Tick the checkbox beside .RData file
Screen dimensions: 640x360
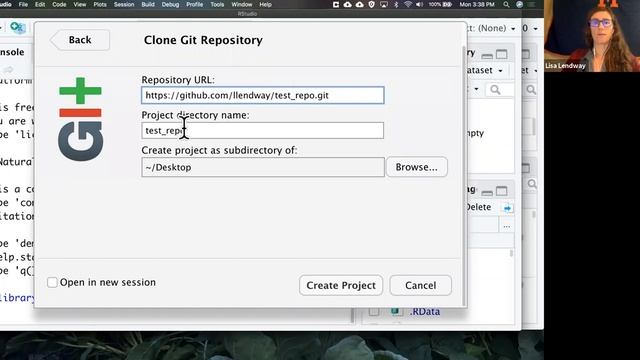pos(374,311)
